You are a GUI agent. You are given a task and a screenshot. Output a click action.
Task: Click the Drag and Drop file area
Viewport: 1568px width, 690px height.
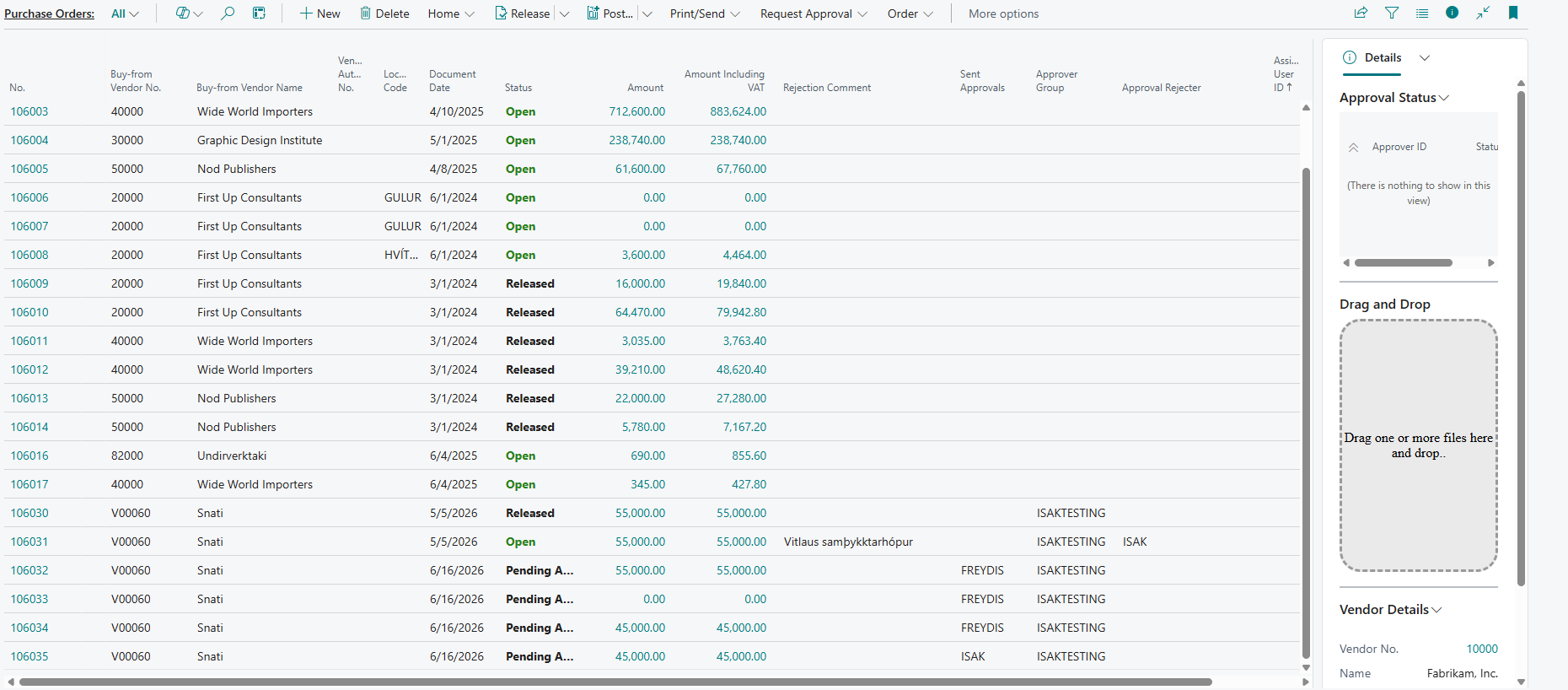click(x=1419, y=445)
